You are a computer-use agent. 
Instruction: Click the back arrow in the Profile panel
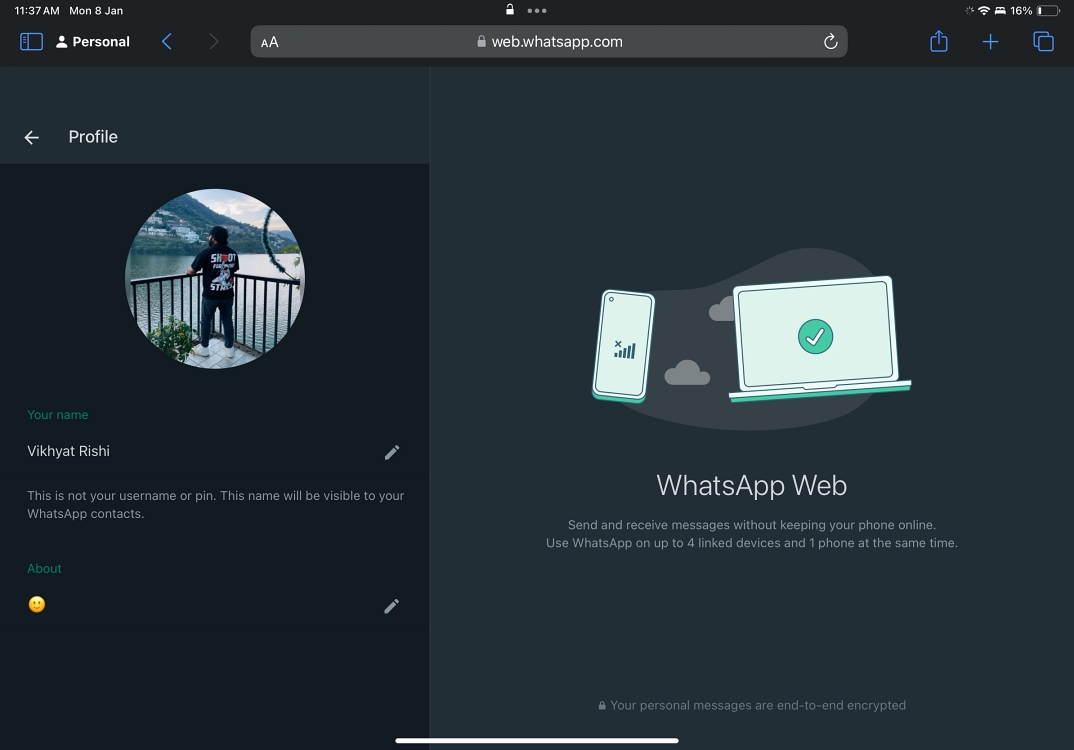(31, 137)
